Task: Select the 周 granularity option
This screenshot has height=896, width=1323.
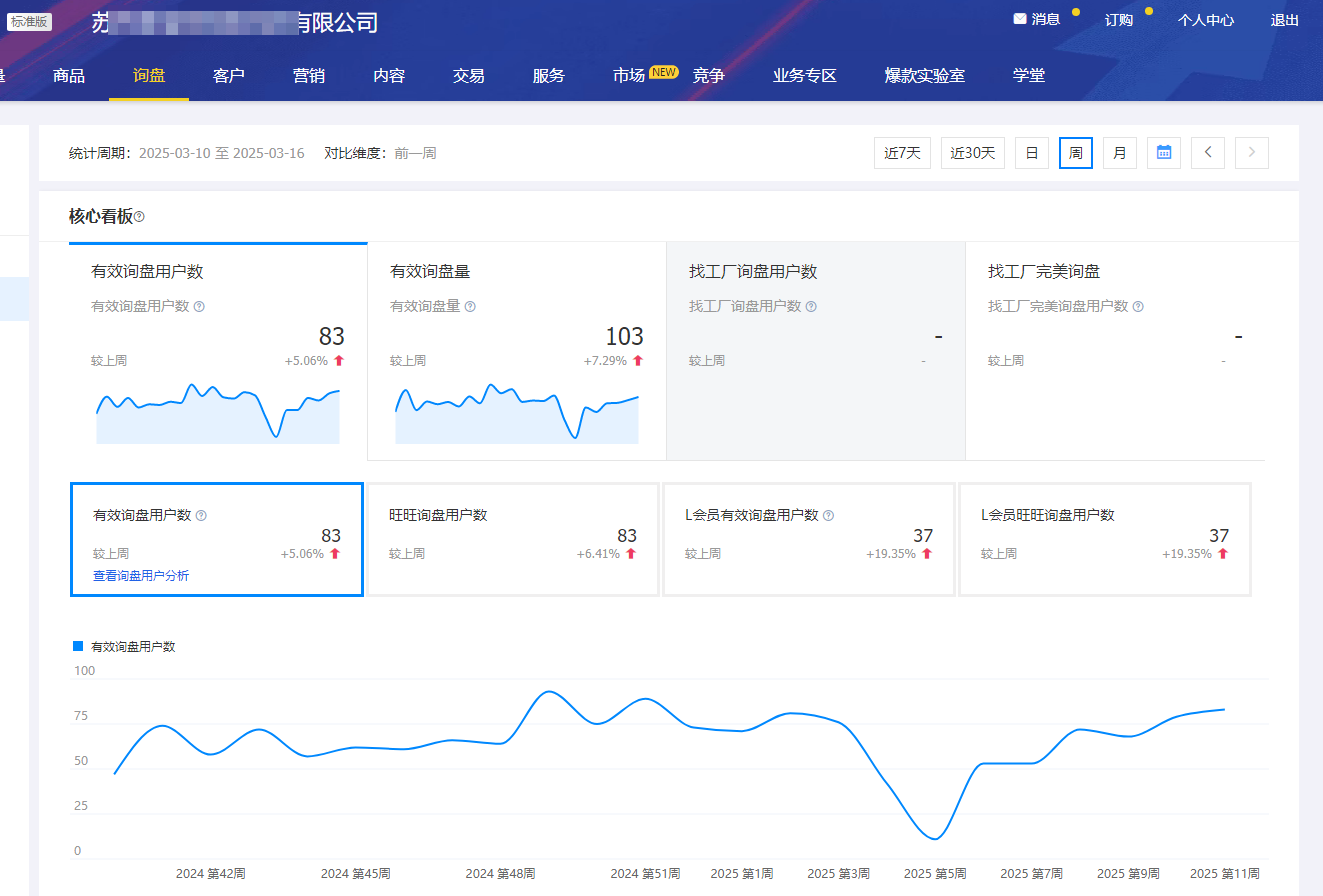Action: (x=1075, y=153)
